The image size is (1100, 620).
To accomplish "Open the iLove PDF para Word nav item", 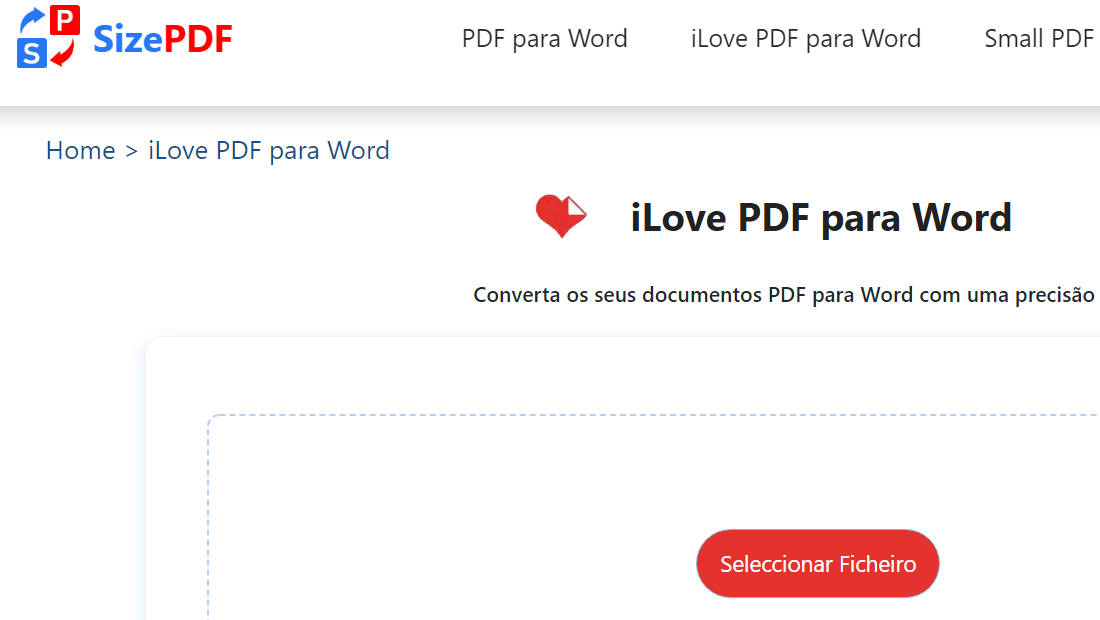I will click(x=806, y=38).
